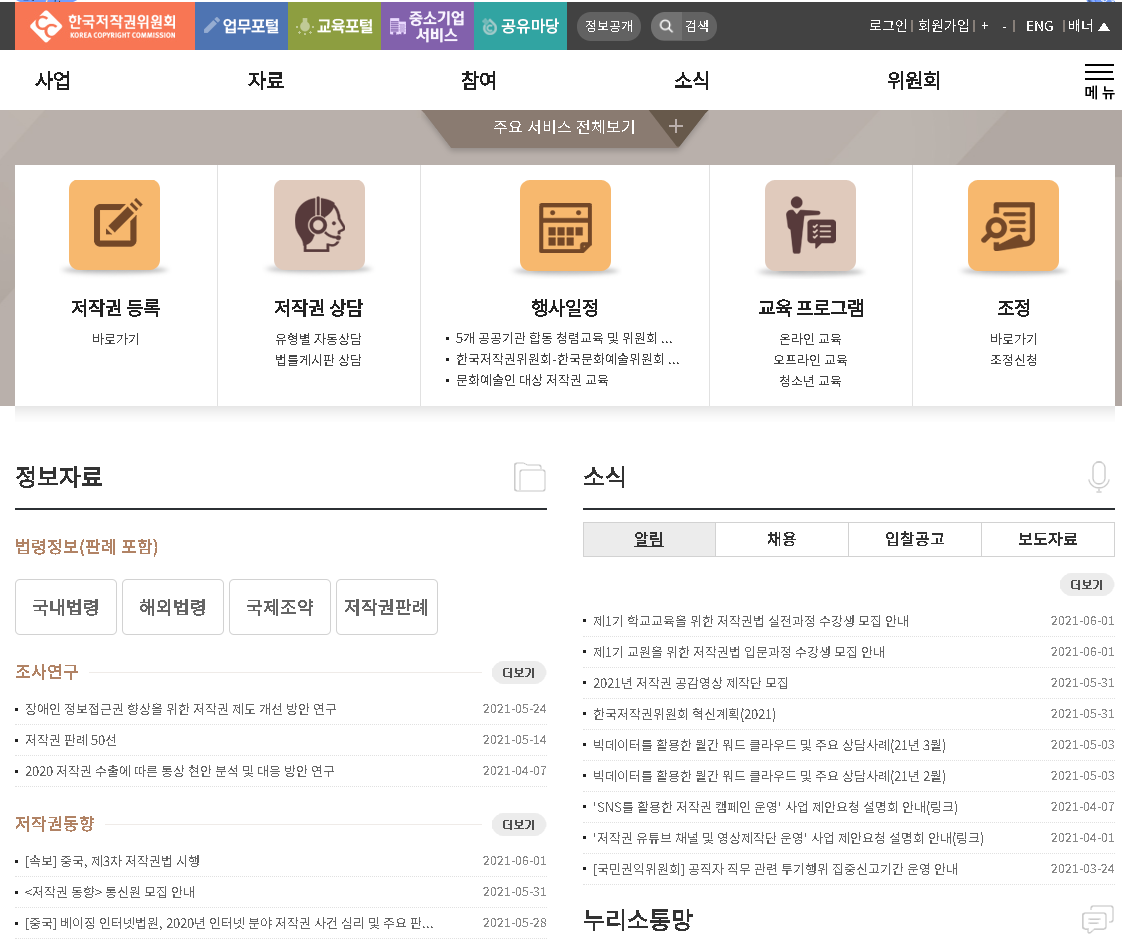Open 저작권 판례 50선 article
This screenshot has height=950, width=1122.
tap(71, 740)
